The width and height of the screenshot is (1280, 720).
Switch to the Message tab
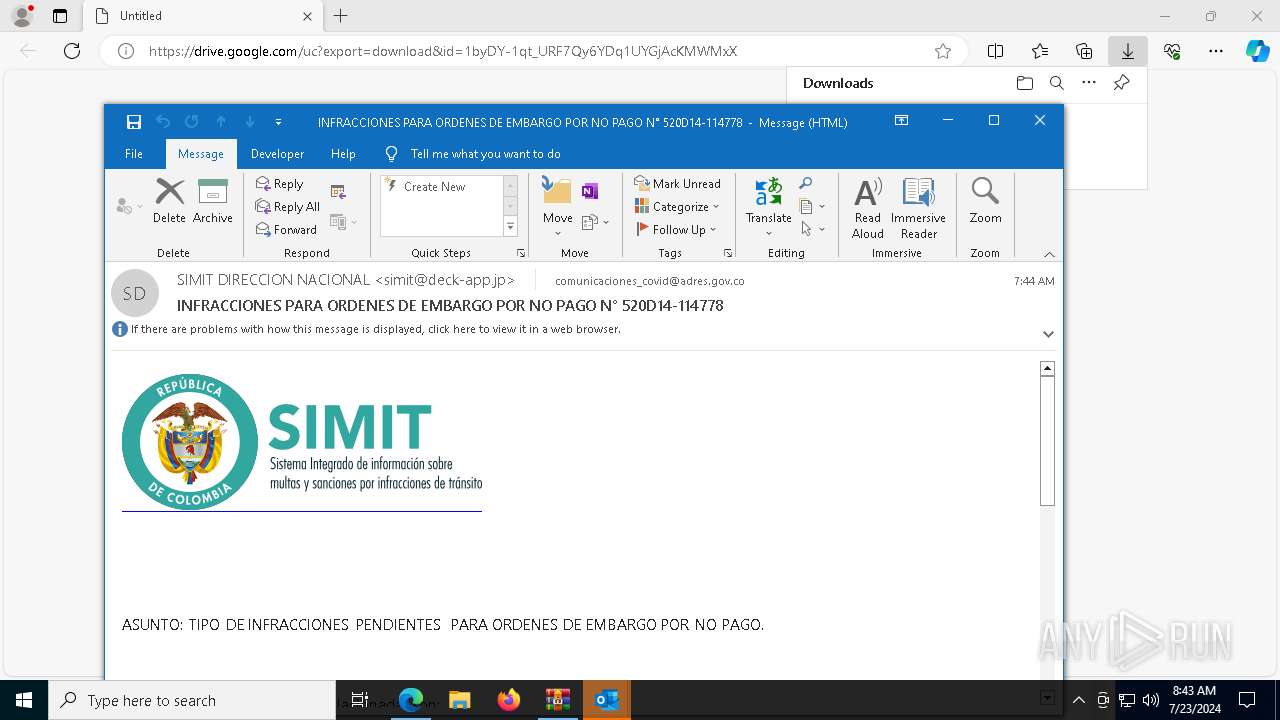point(200,154)
